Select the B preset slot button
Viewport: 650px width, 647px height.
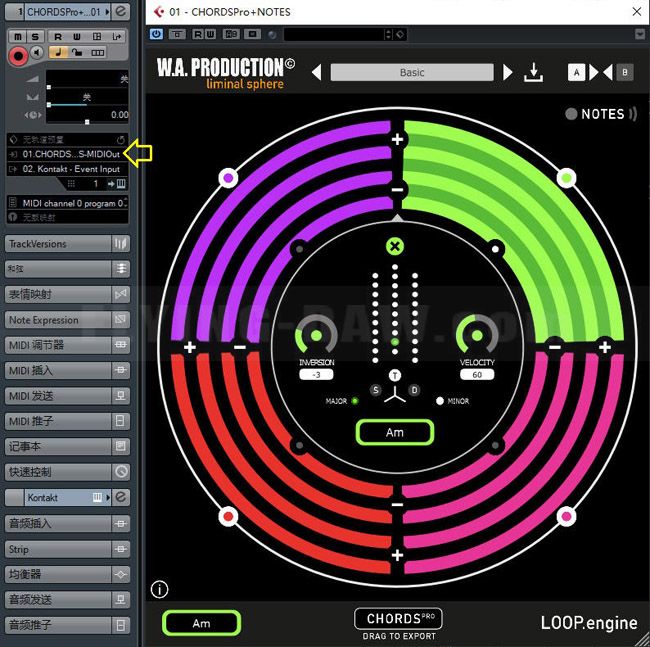pos(625,73)
